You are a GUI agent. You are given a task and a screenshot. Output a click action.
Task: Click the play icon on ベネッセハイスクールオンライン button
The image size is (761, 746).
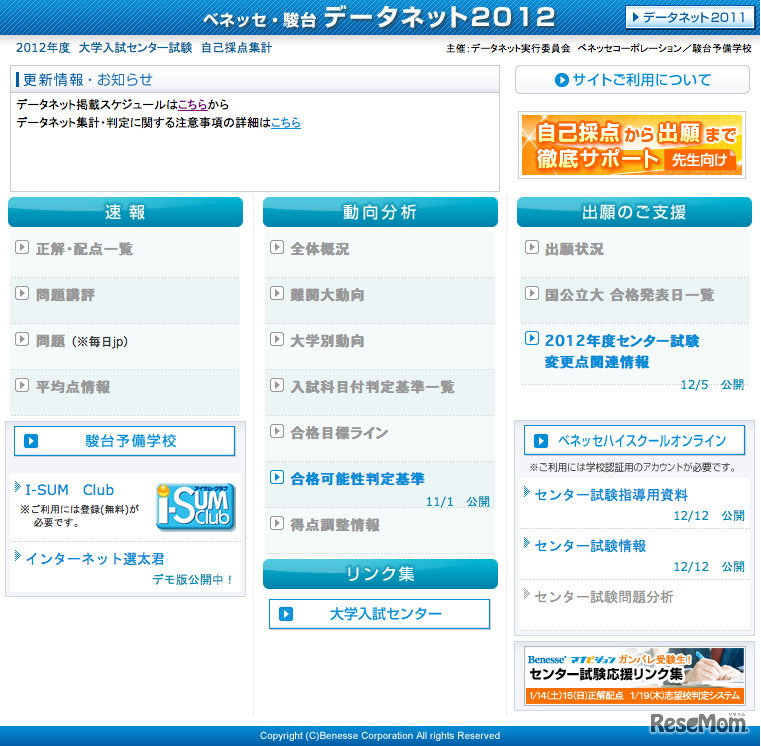(541, 441)
